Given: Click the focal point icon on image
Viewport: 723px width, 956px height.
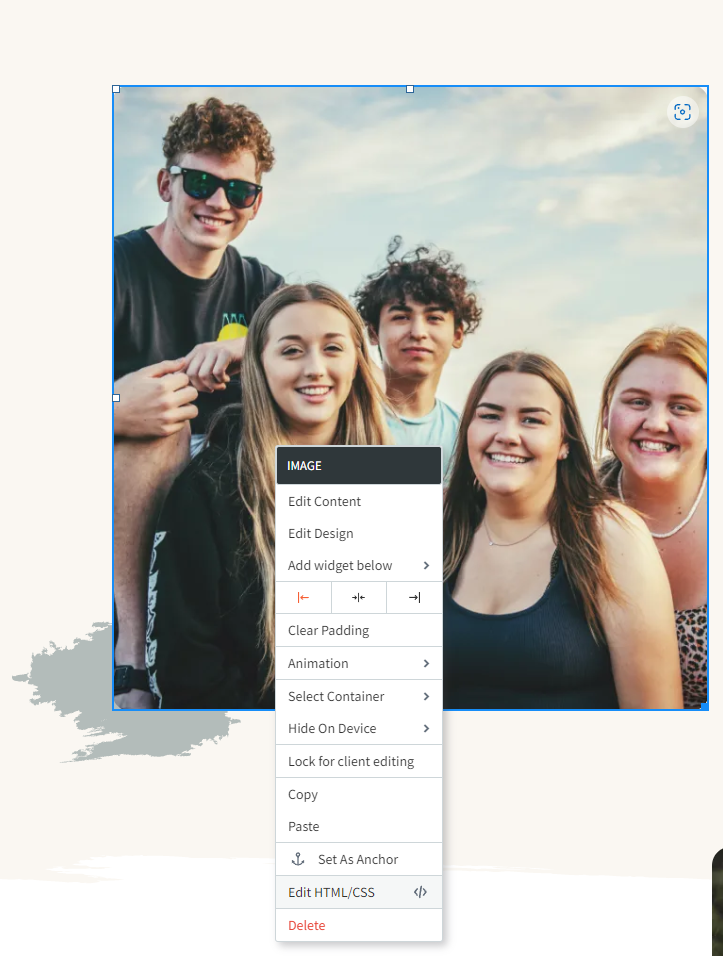Looking at the screenshot, I should (x=682, y=112).
